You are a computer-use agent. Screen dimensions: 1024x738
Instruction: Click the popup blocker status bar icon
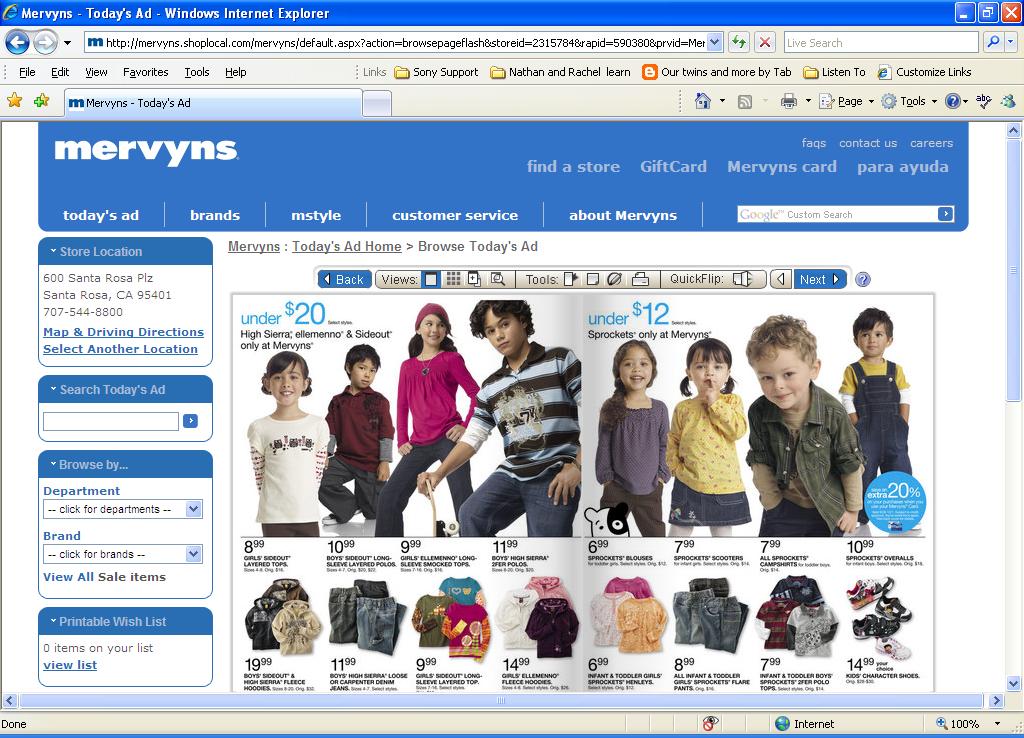[x=711, y=723]
